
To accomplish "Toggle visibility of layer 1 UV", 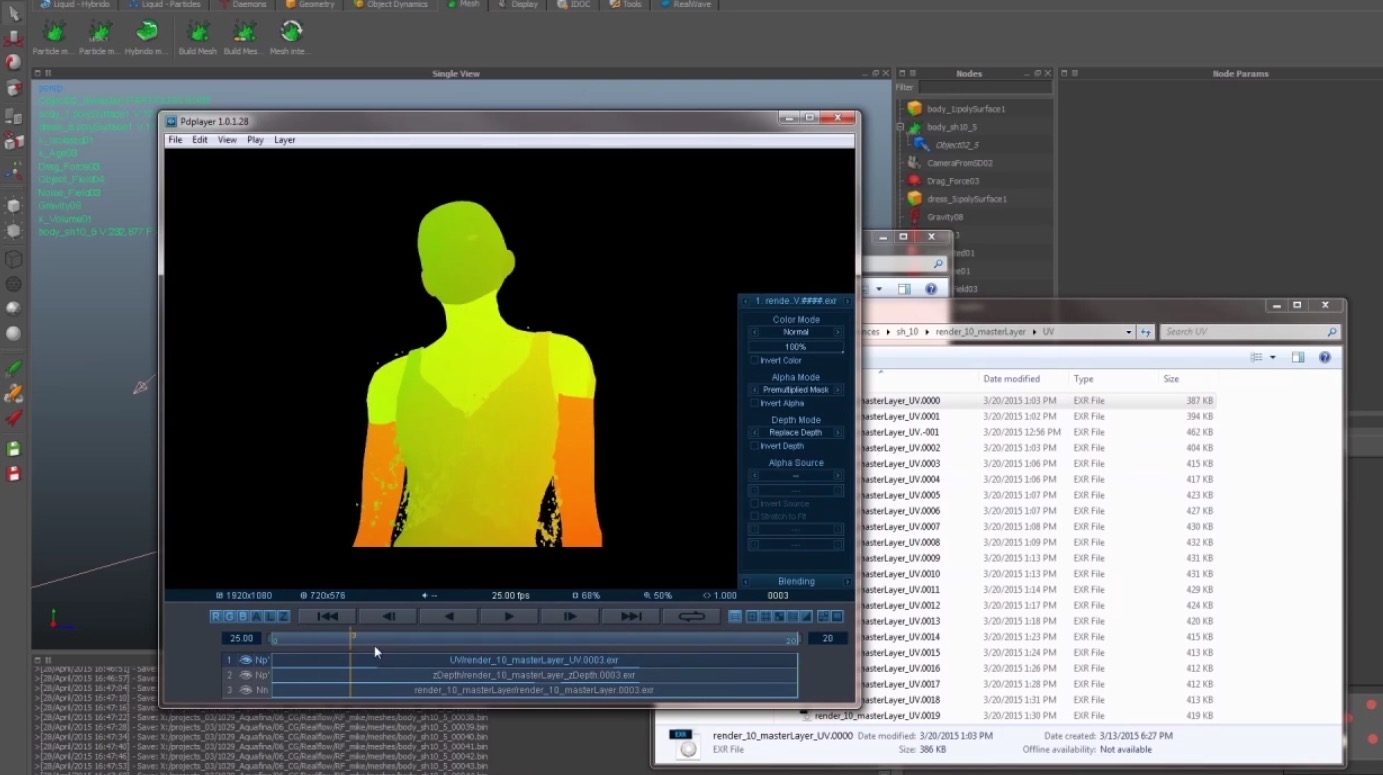I will [x=245, y=660].
